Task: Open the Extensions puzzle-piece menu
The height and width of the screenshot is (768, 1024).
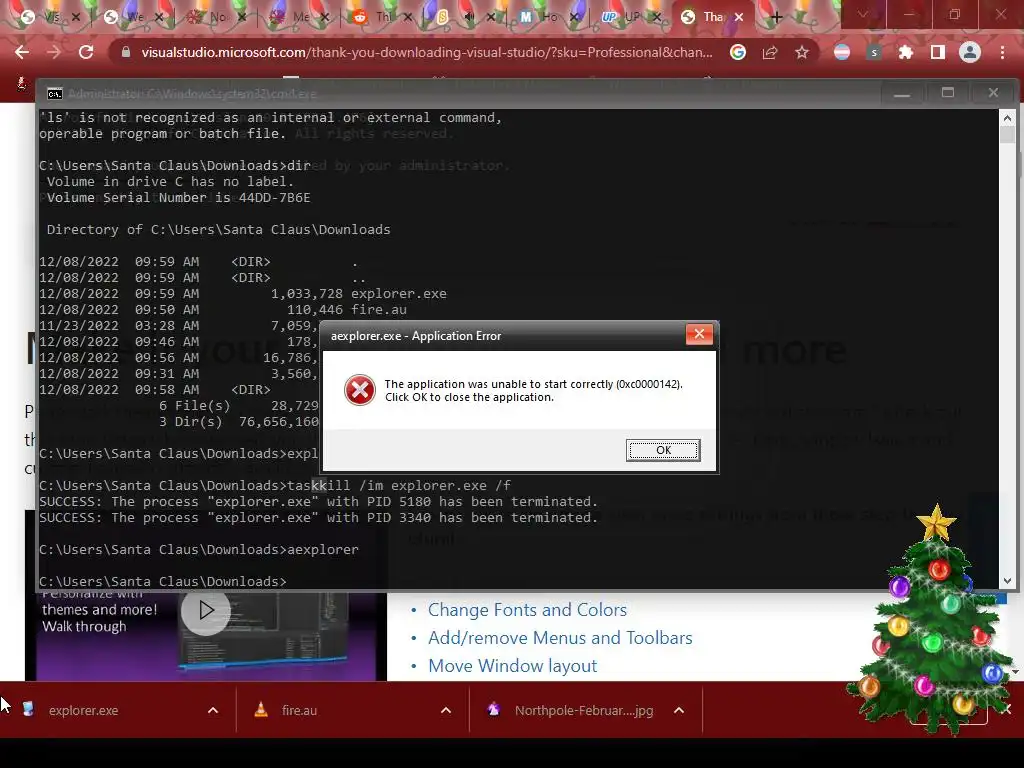Action: click(906, 52)
